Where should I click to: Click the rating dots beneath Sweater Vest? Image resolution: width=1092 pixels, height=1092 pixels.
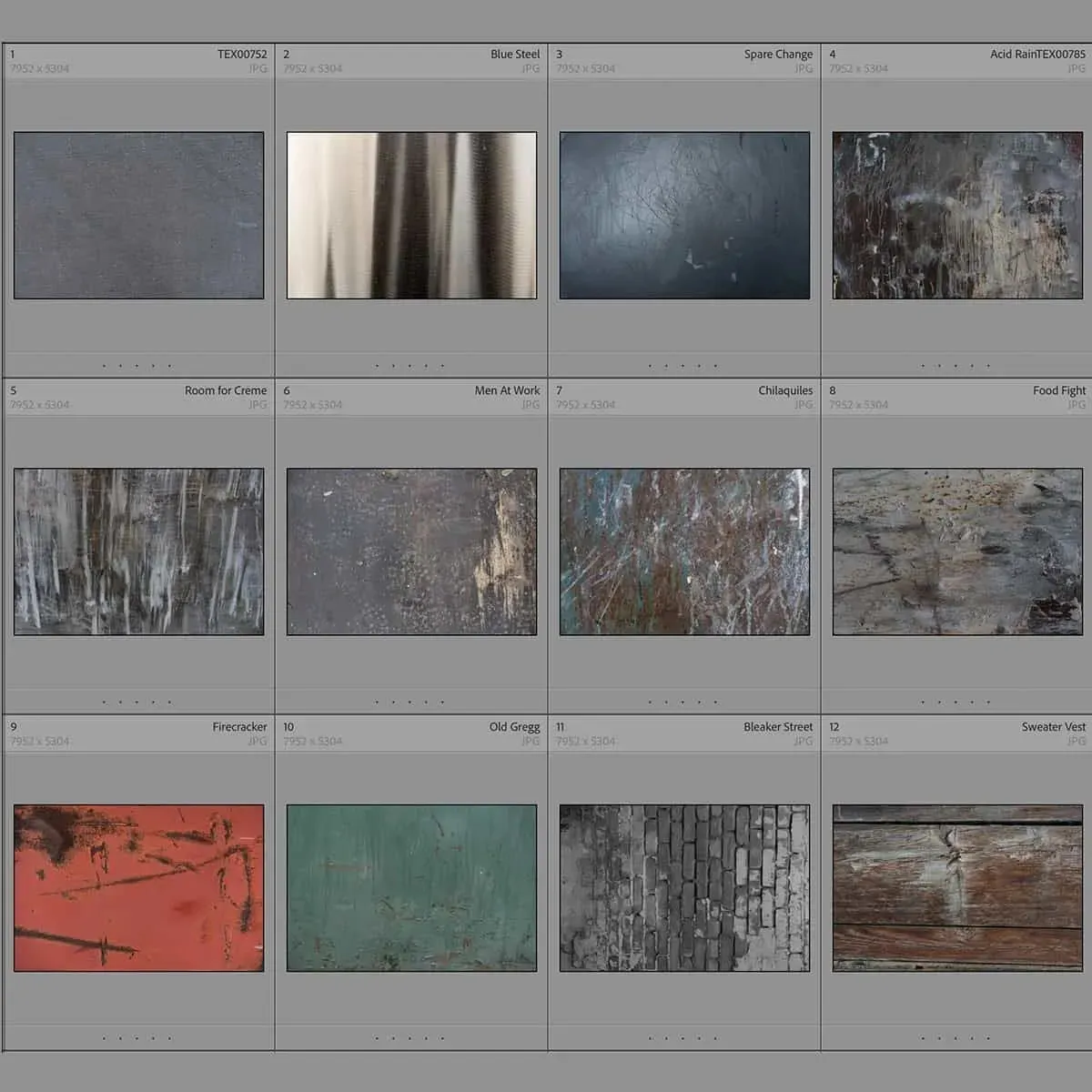pyautogui.click(x=955, y=1038)
